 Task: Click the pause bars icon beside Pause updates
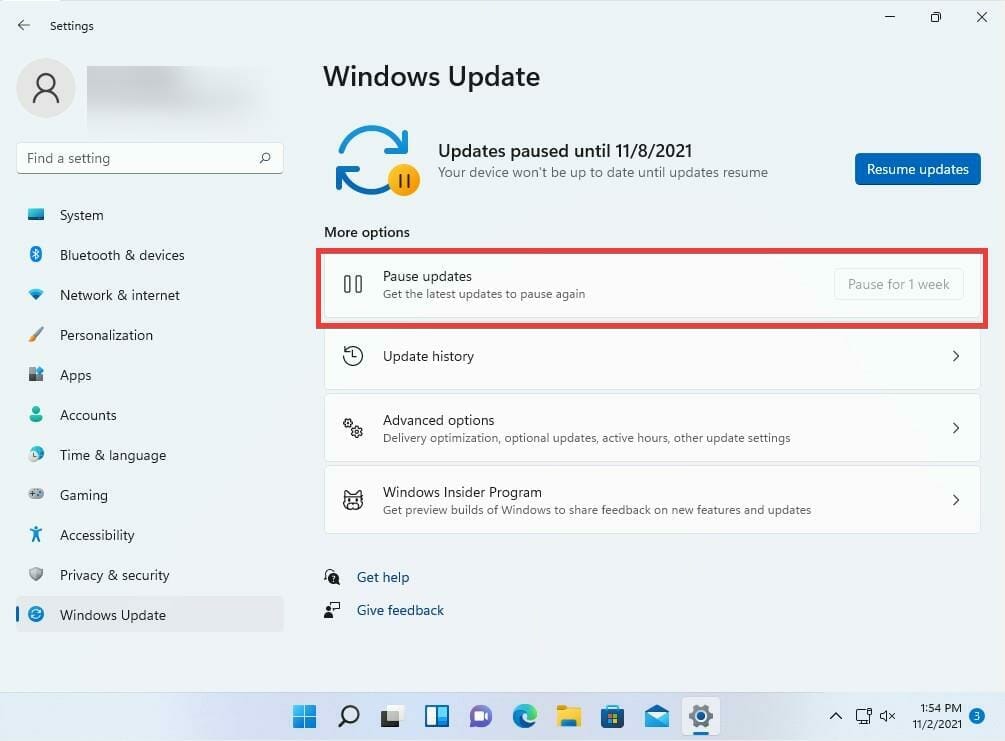click(x=353, y=284)
